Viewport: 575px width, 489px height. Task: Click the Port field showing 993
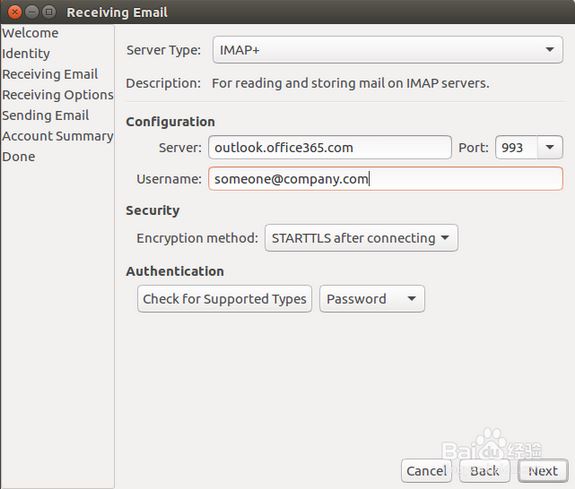(x=516, y=147)
